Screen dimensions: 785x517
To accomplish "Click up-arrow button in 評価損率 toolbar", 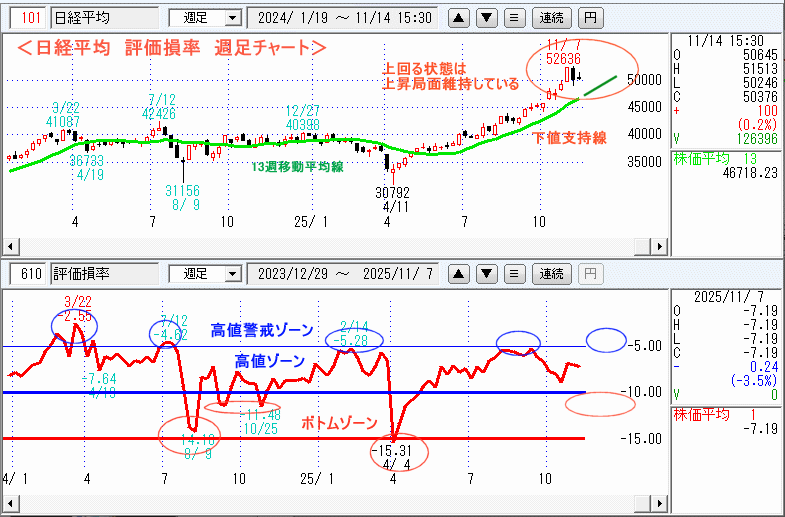I will click(x=459, y=274).
